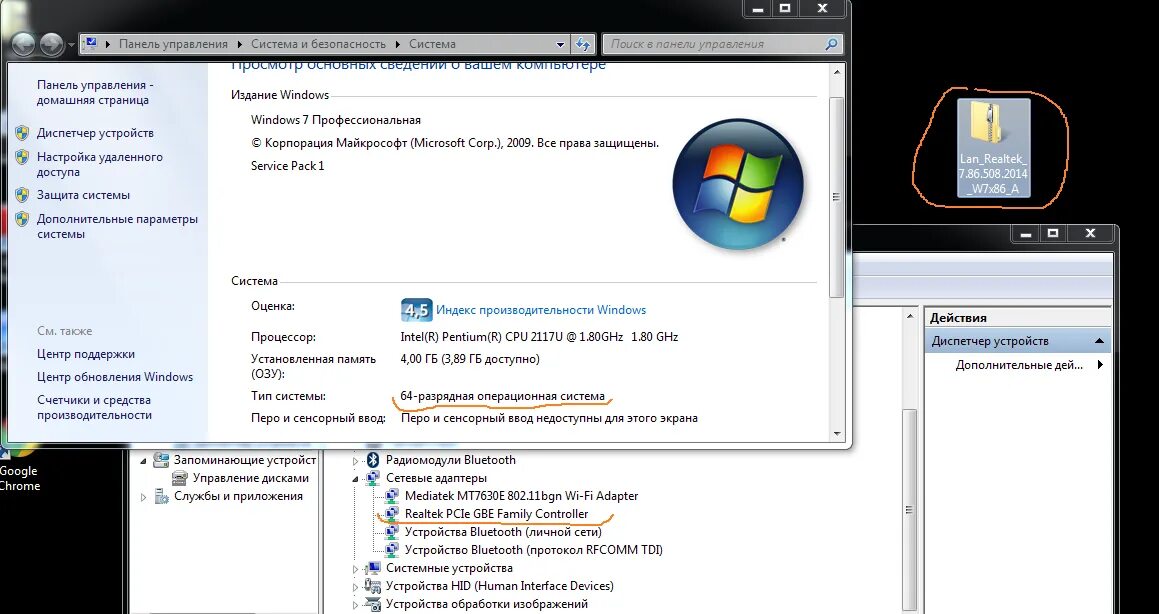Image resolution: width=1159 pixels, height=614 pixels.
Task: Click 64-разрядная операционная система text
Action: (503, 396)
